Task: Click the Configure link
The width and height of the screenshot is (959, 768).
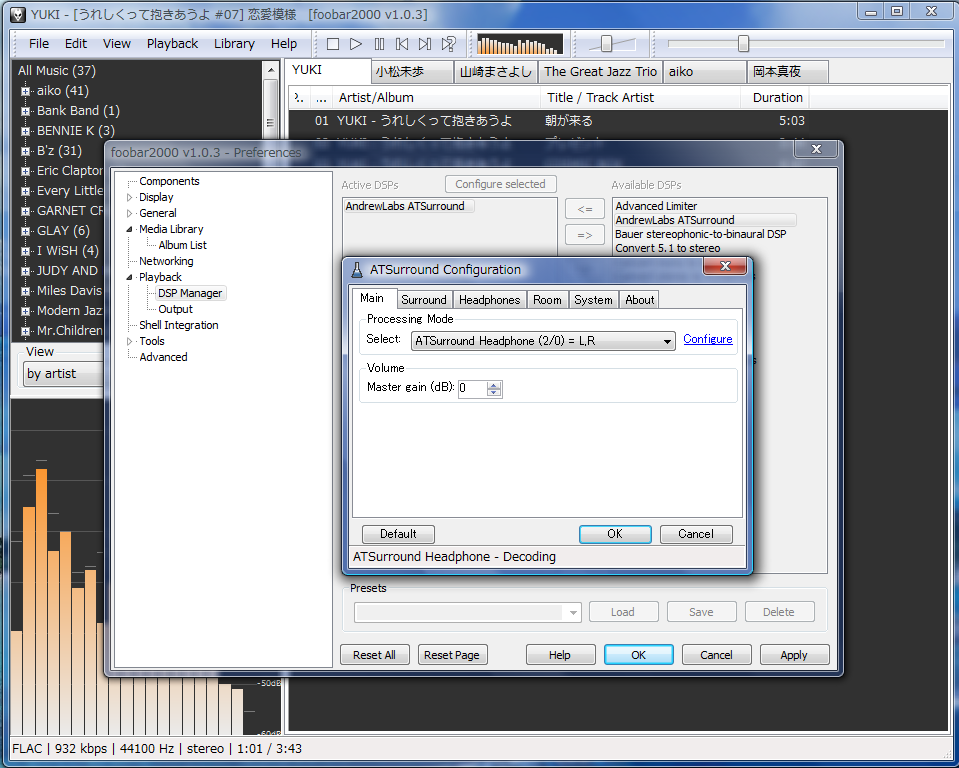Action: 708,339
